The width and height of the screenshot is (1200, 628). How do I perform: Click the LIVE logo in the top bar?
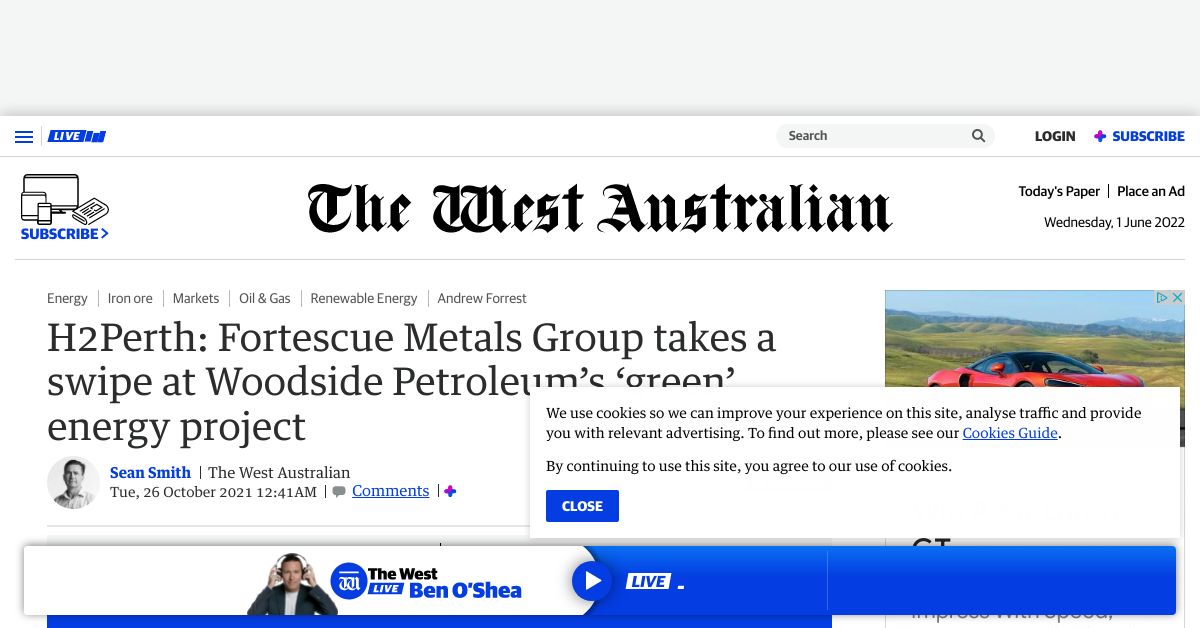tap(76, 136)
